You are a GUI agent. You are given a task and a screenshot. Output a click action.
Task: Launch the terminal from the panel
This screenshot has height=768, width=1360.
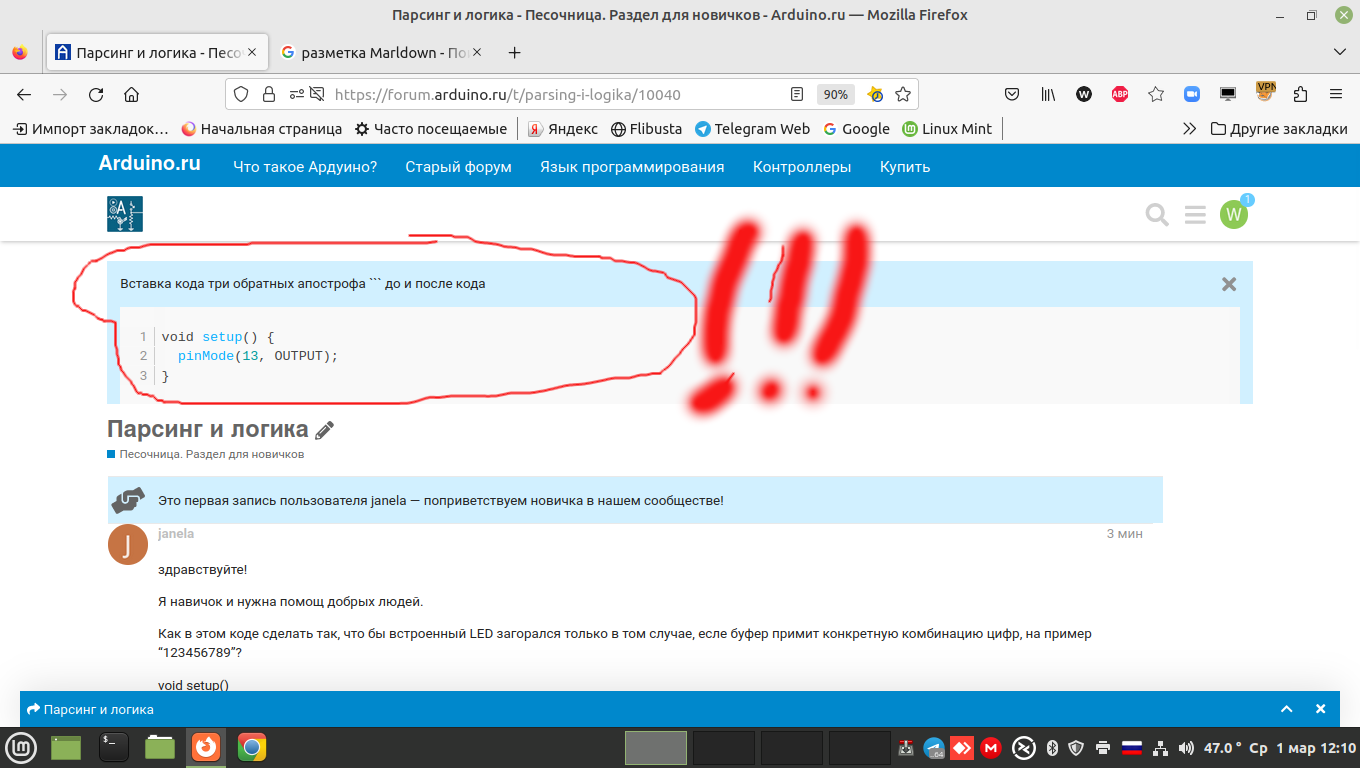click(114, 747)
